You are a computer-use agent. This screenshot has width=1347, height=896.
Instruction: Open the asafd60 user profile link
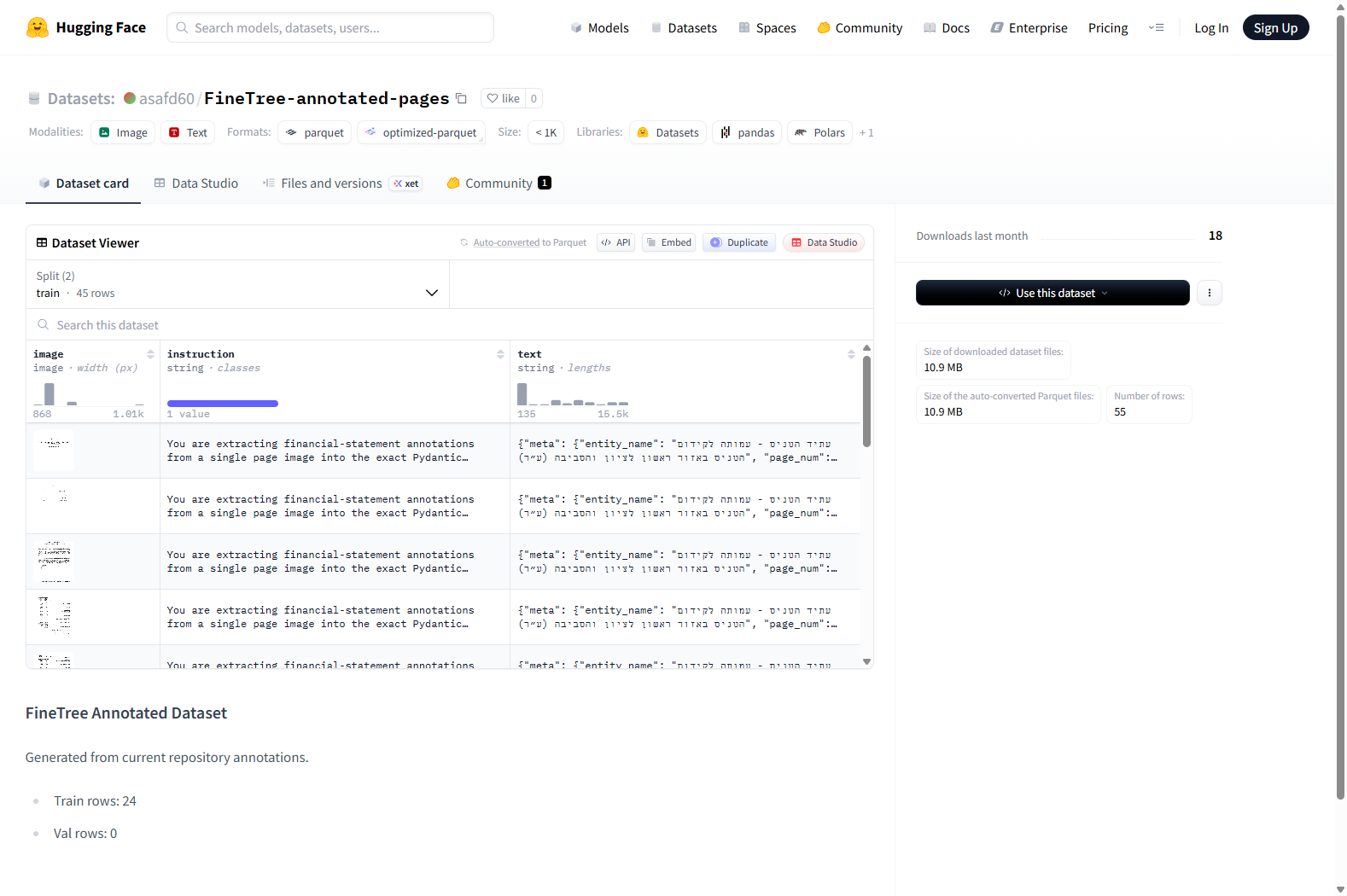point(166,98)
